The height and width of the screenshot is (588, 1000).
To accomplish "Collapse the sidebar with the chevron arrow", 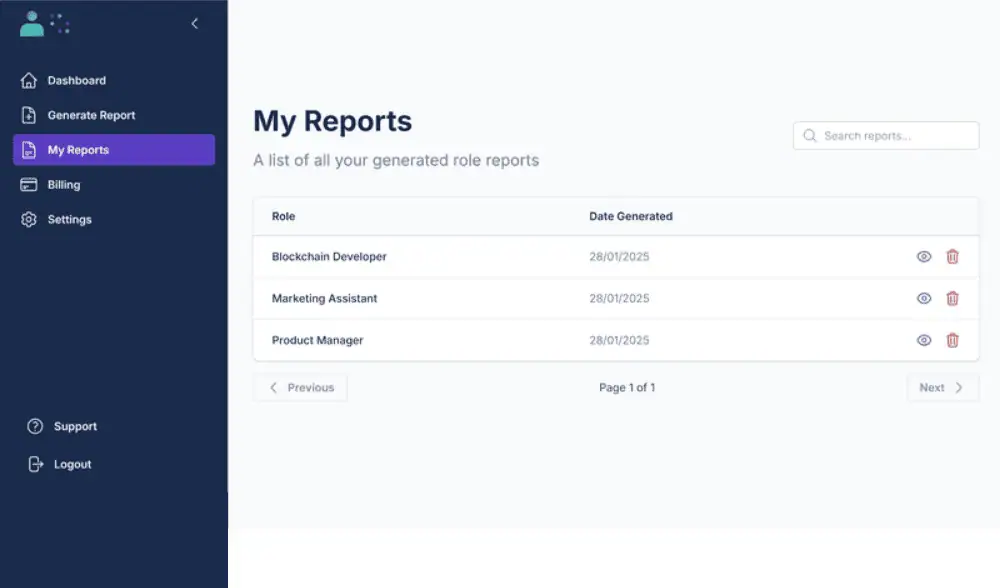I will click(x=195, y=23).
